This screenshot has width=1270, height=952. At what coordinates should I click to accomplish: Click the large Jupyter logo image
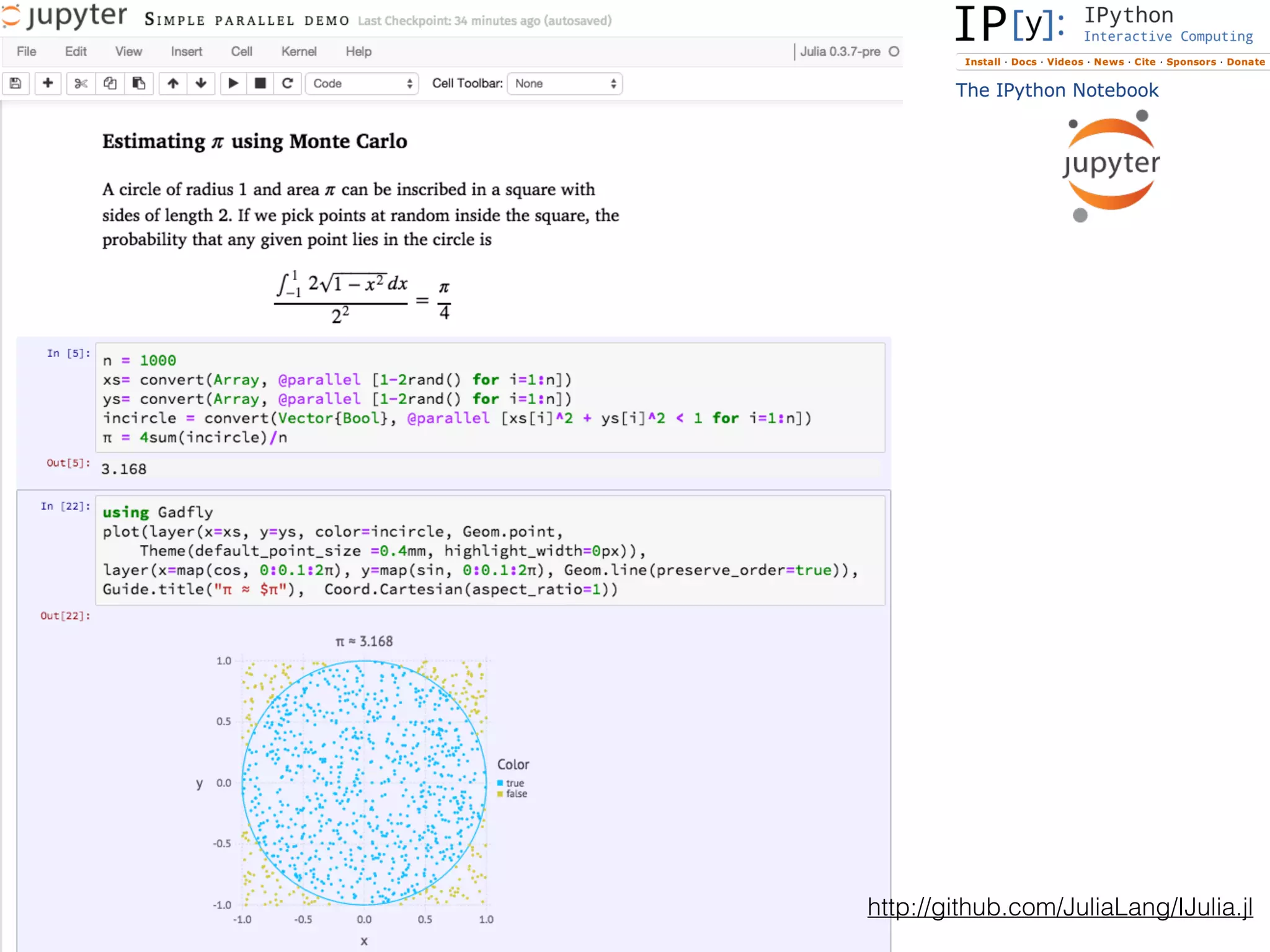point(1111,165)
